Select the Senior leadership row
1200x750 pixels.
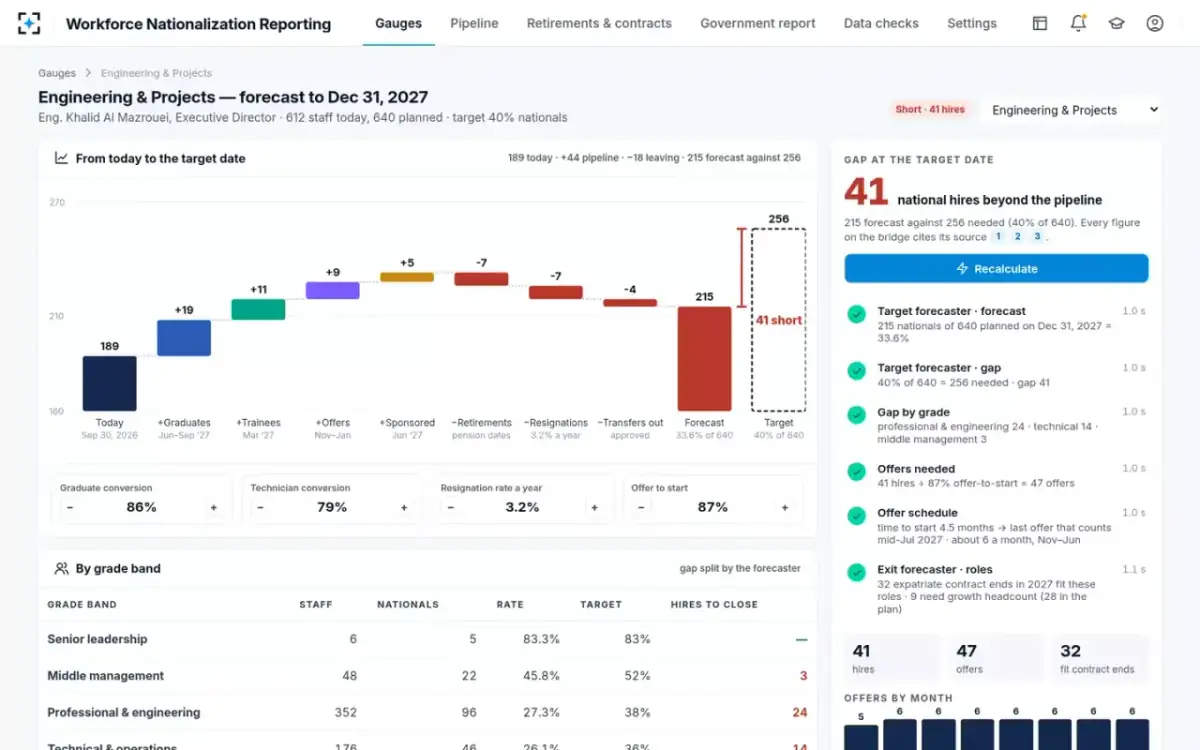427,639
